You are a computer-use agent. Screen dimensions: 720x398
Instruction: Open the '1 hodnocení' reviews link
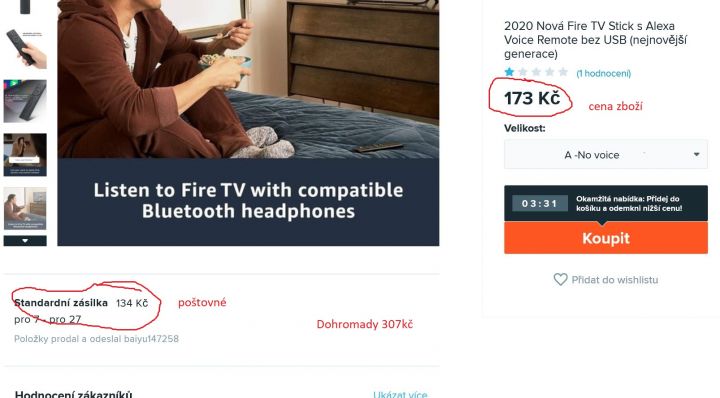[603, 73]
